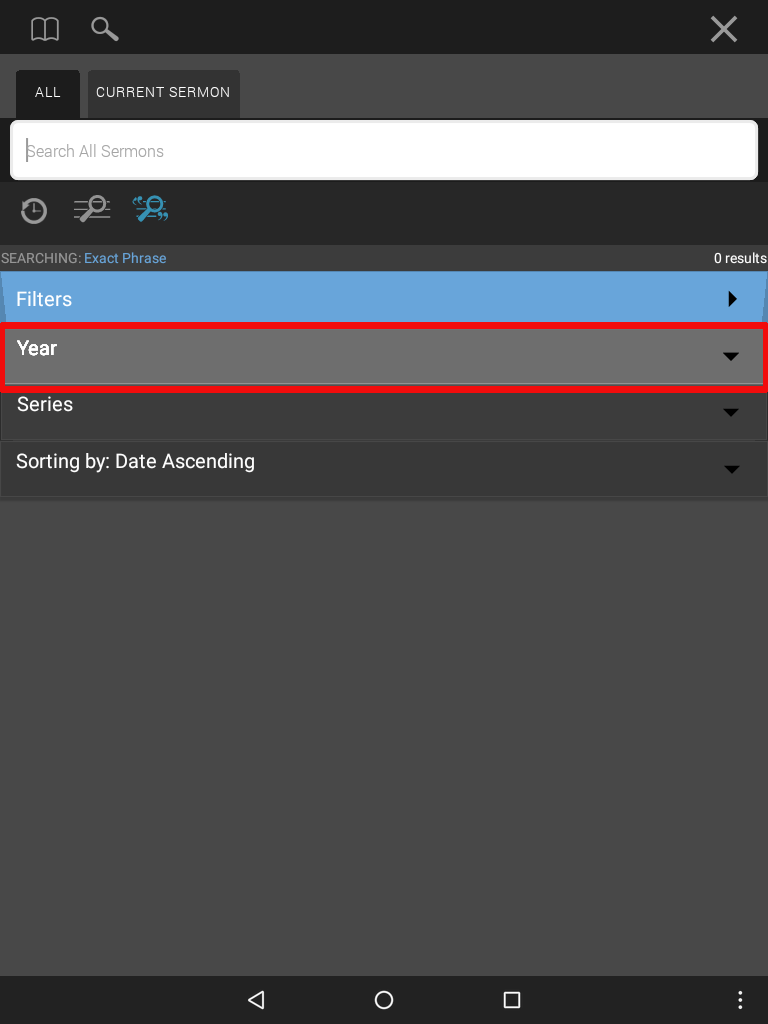
Task: Tap the Android home circle button
Action: (384, 1000)
